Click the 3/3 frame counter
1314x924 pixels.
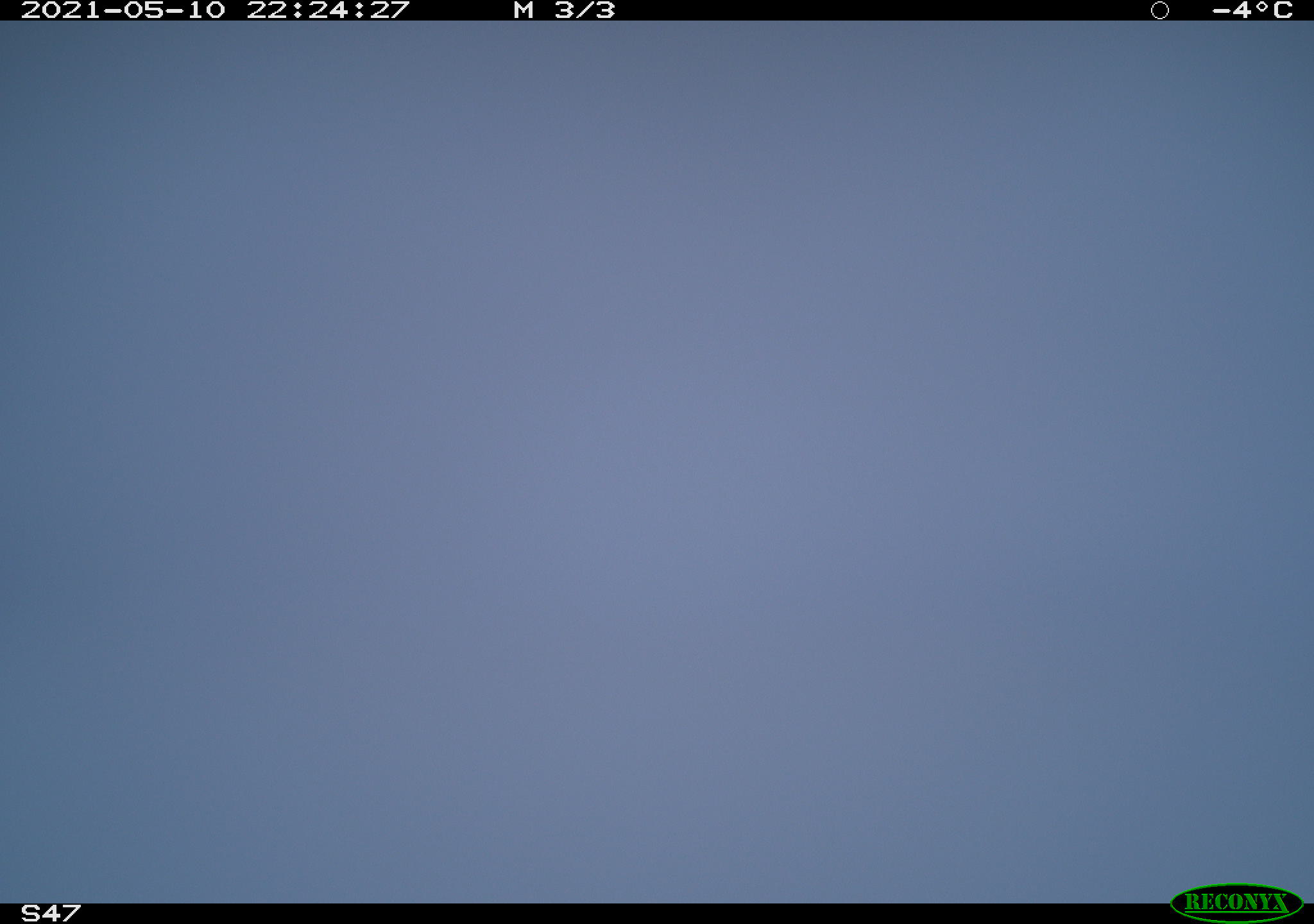584,10
